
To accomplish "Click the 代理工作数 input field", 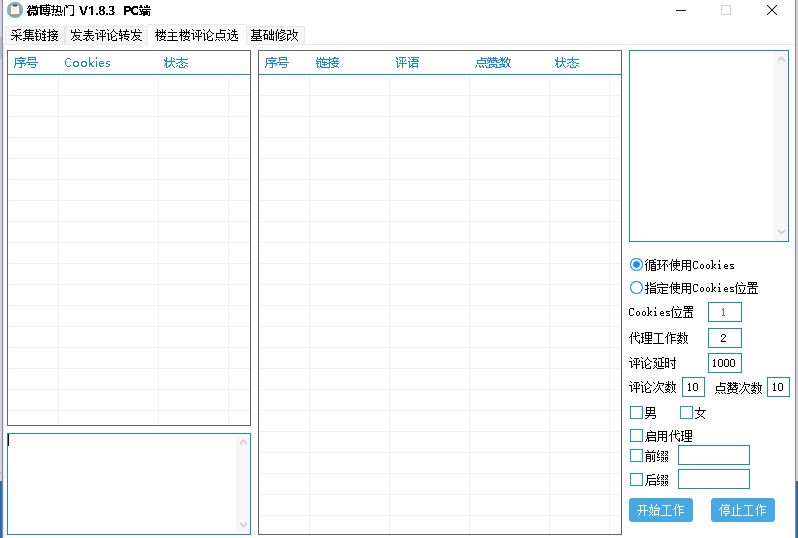I will click(x=724, y=338).
